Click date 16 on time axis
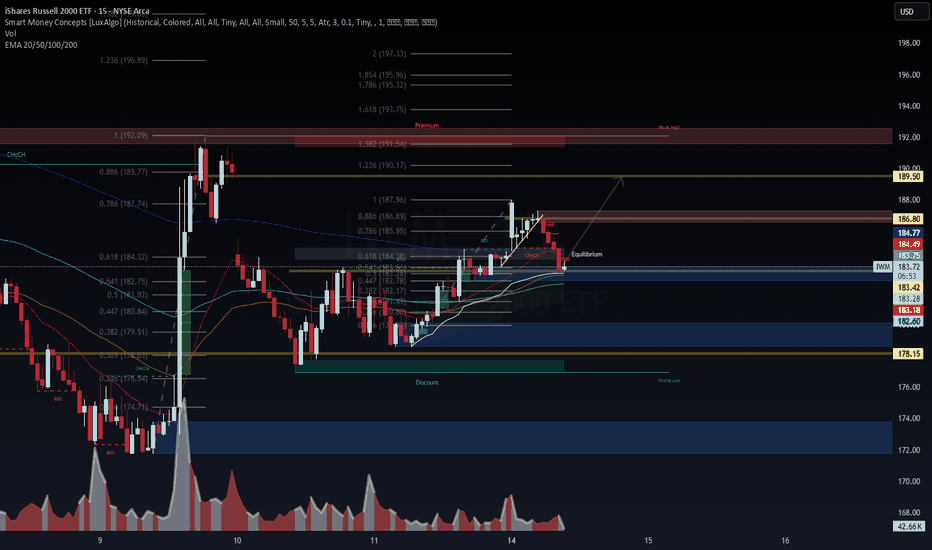 coord(785,540)
